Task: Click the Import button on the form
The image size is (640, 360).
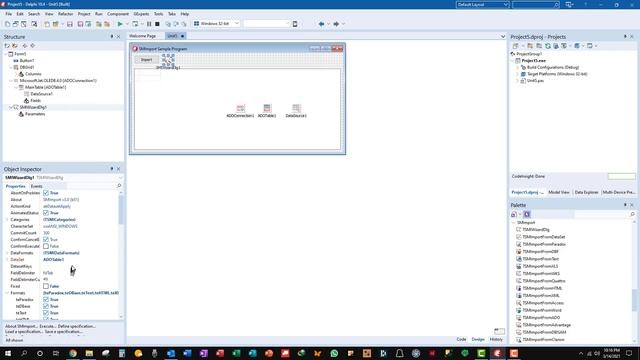Action: pos(147,60)
